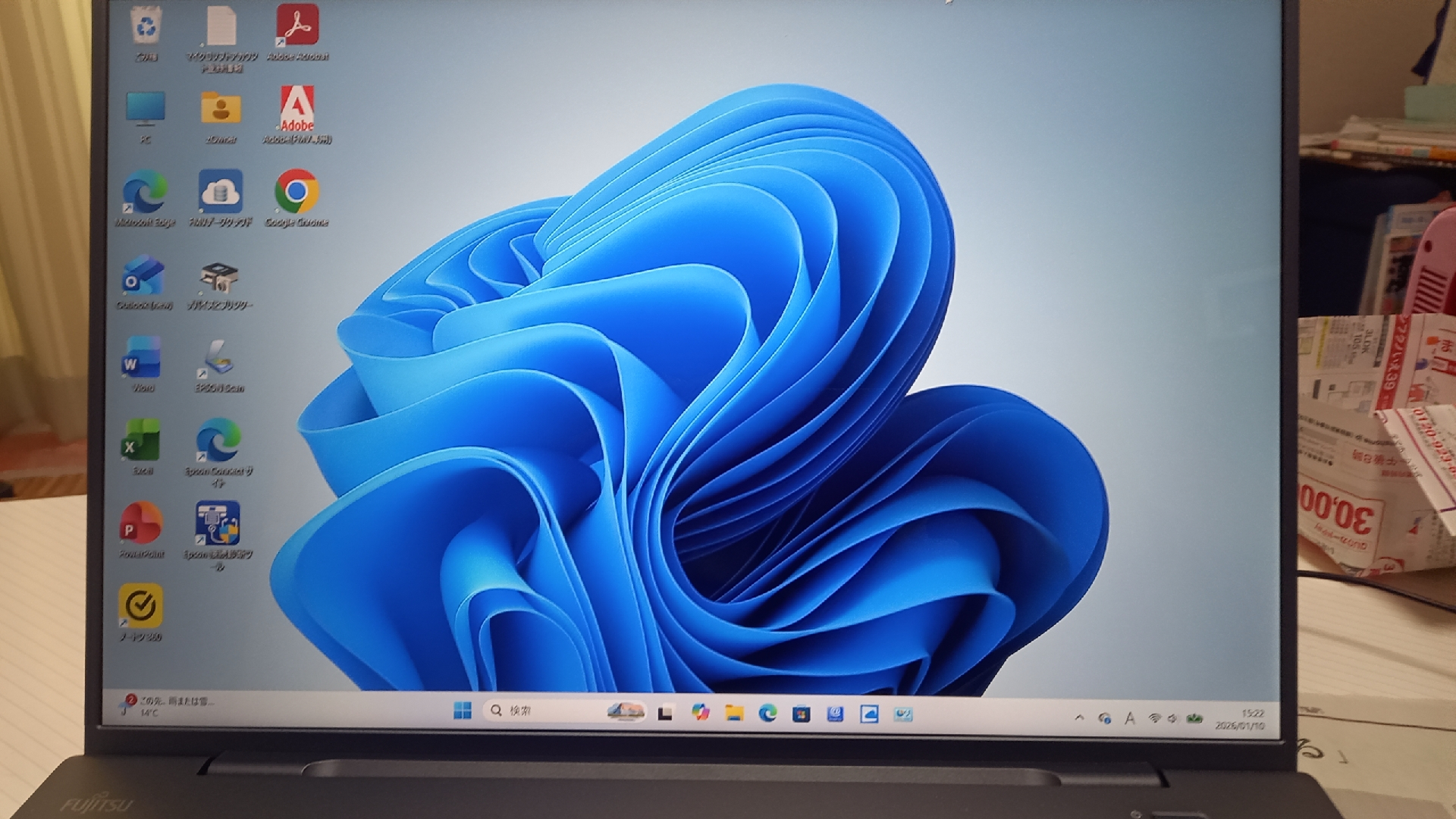
Task: Click the green tray icon beside volume
Action: (x=1195, y=718)
